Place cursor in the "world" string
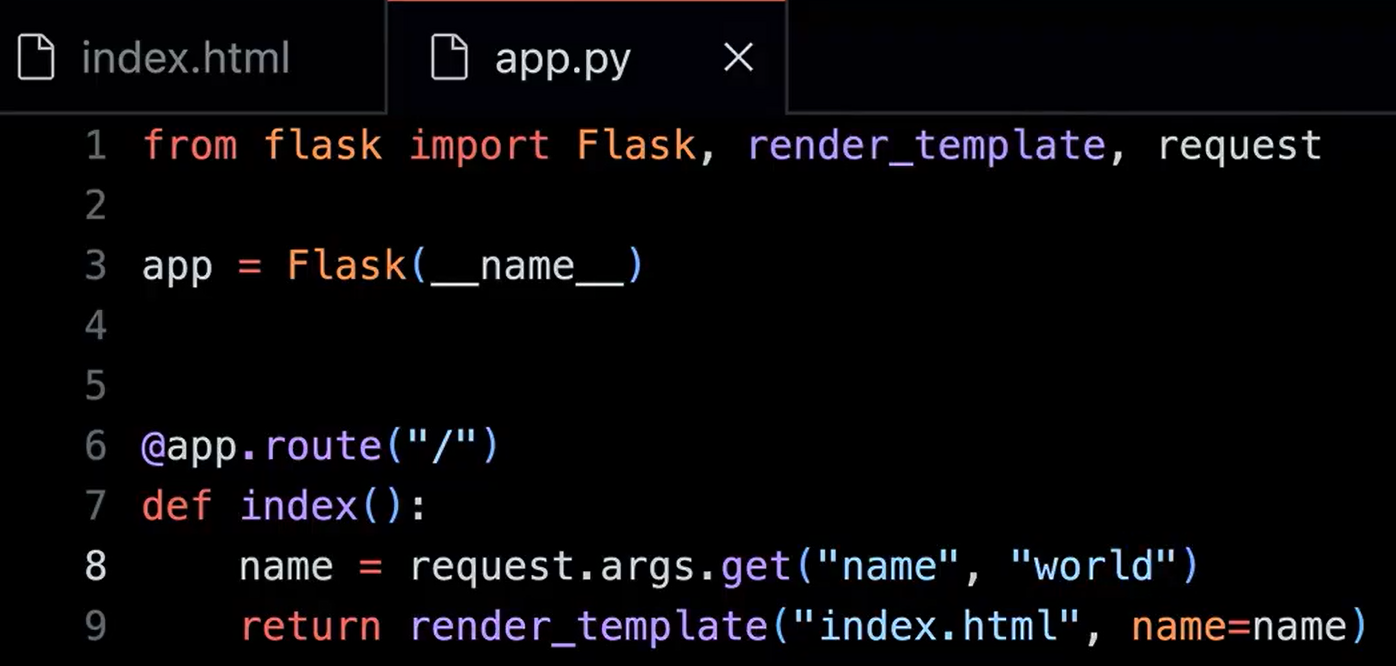 1092,566
